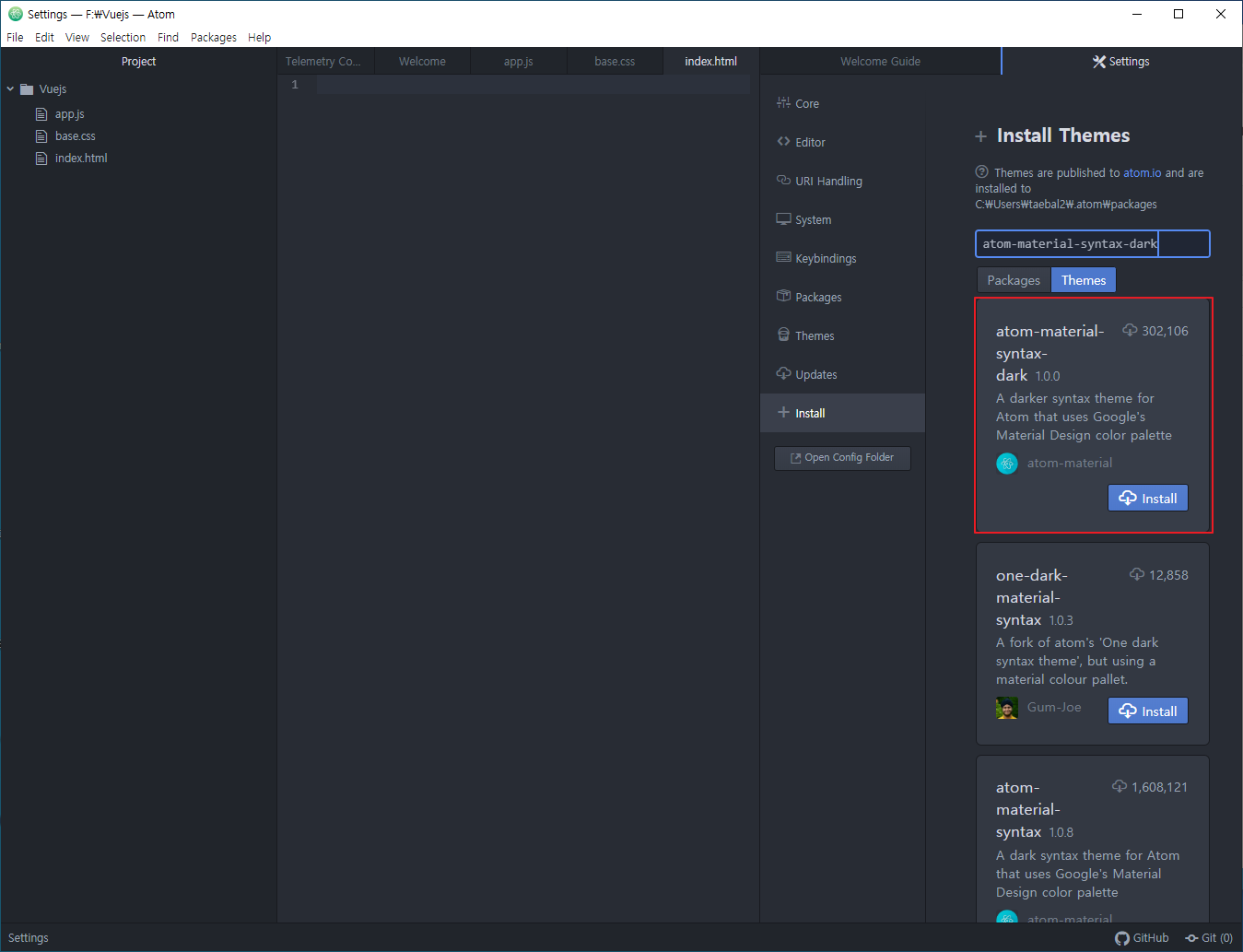Open base.css from the project tree
Viewport: 1243px width, 952px height.
pos(75,136)
